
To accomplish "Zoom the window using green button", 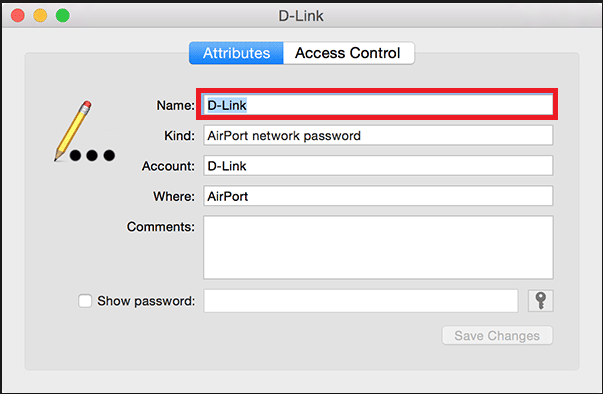I will (x=63, y=16).
